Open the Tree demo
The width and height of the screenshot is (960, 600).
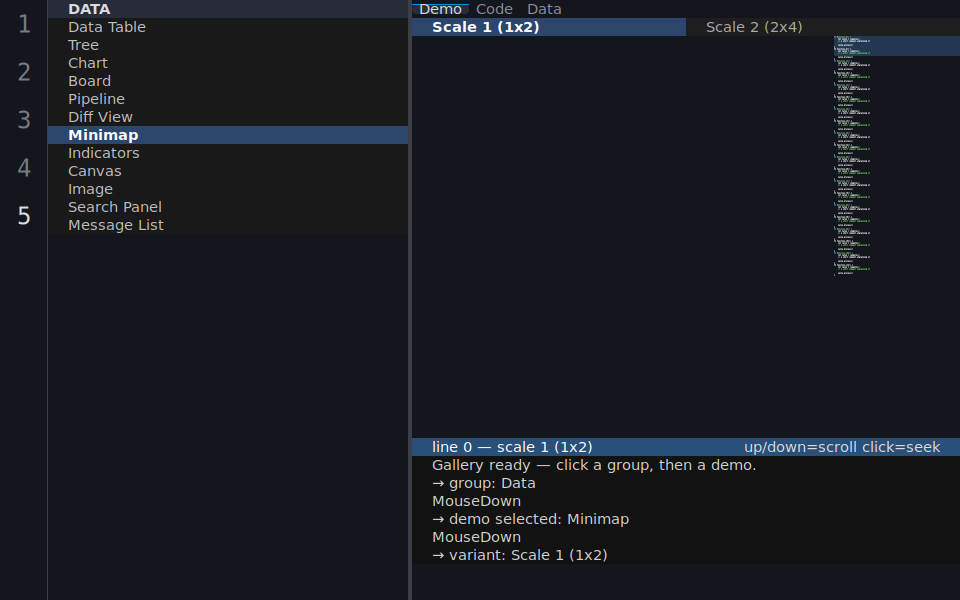[x=228, y=45]
